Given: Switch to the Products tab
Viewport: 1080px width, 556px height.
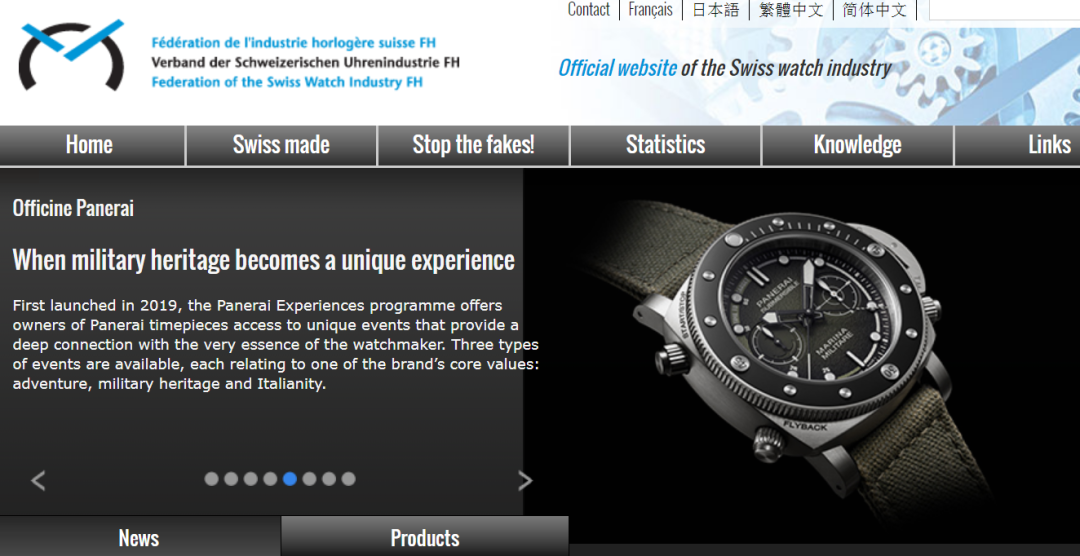Looking at the screenshot, I should click(425, 537).
